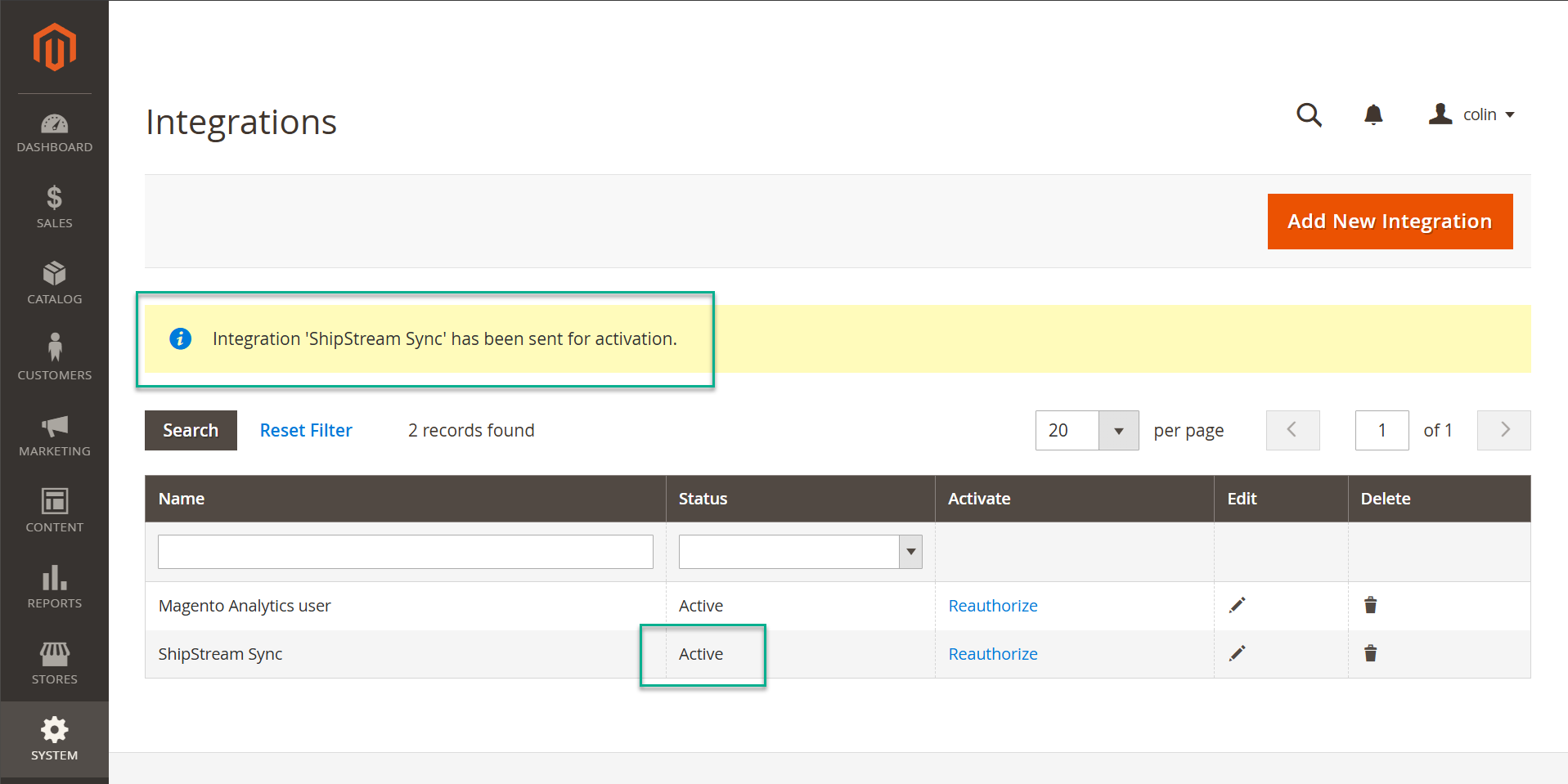Open the Catalog menu in sidebar
Screen dimensions: 1568x784
pyautogui.click(x=54, y=283)
